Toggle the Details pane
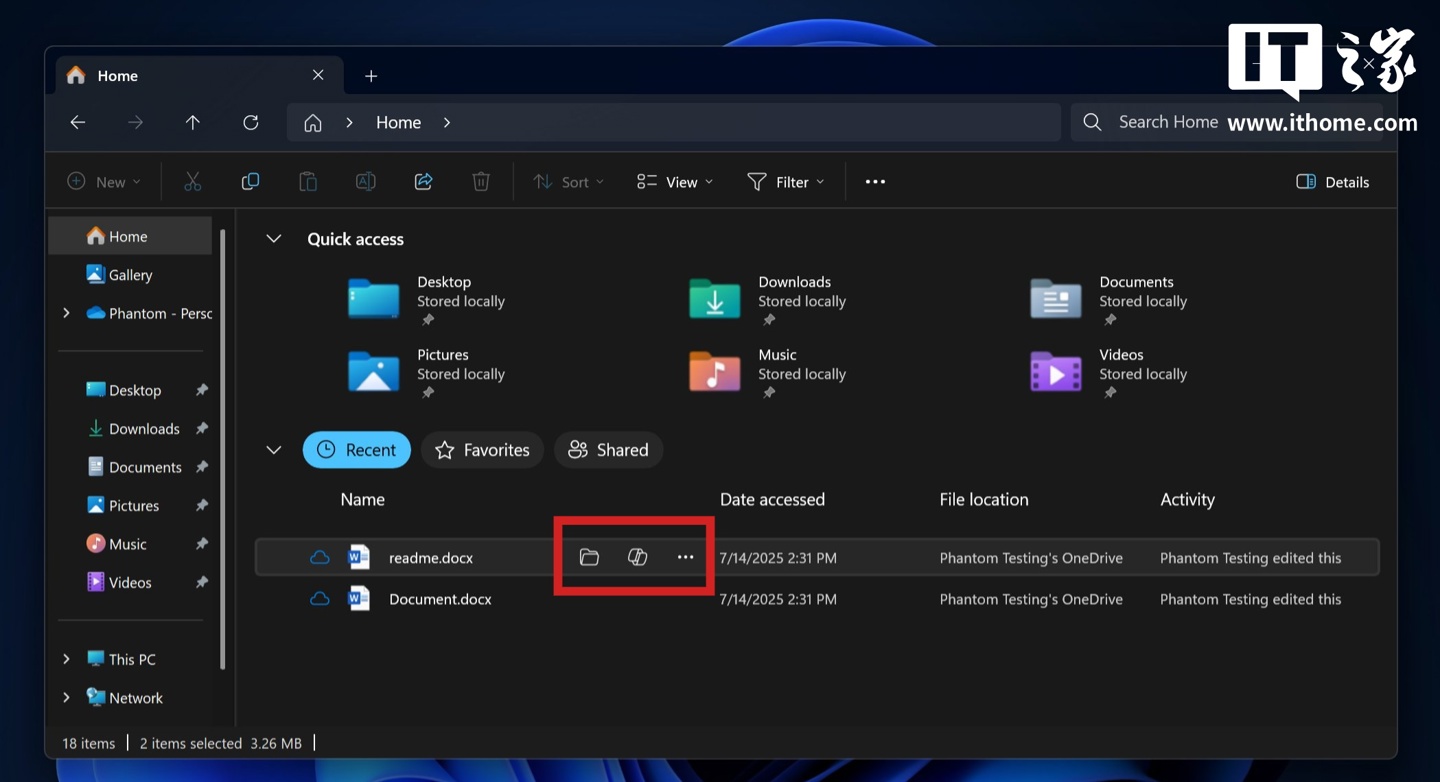Screen dimensions: 1440x782 pyautogui.click(x=1332, y=182)
